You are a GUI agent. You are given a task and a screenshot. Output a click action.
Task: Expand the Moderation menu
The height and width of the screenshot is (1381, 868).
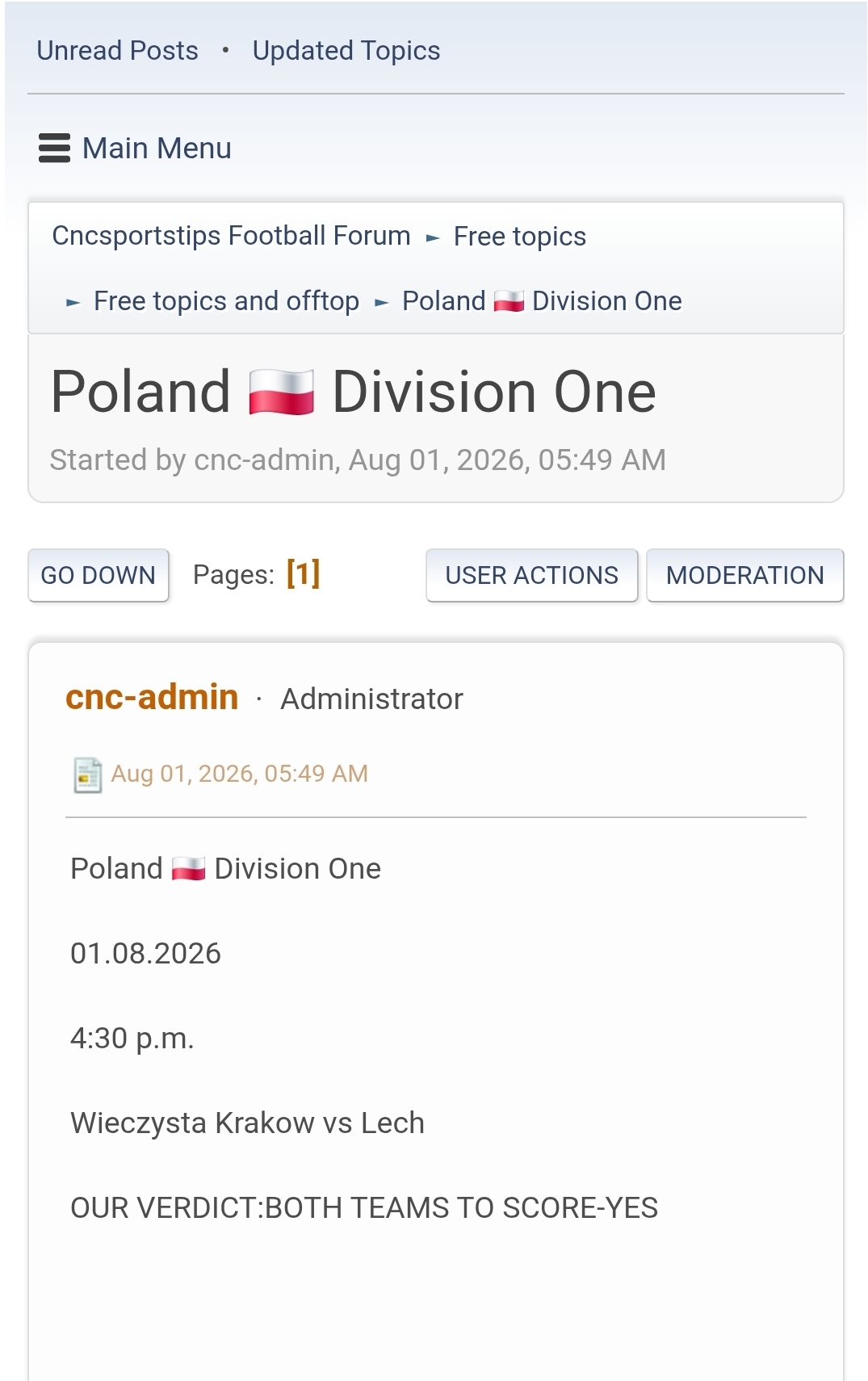pos(745,575)
